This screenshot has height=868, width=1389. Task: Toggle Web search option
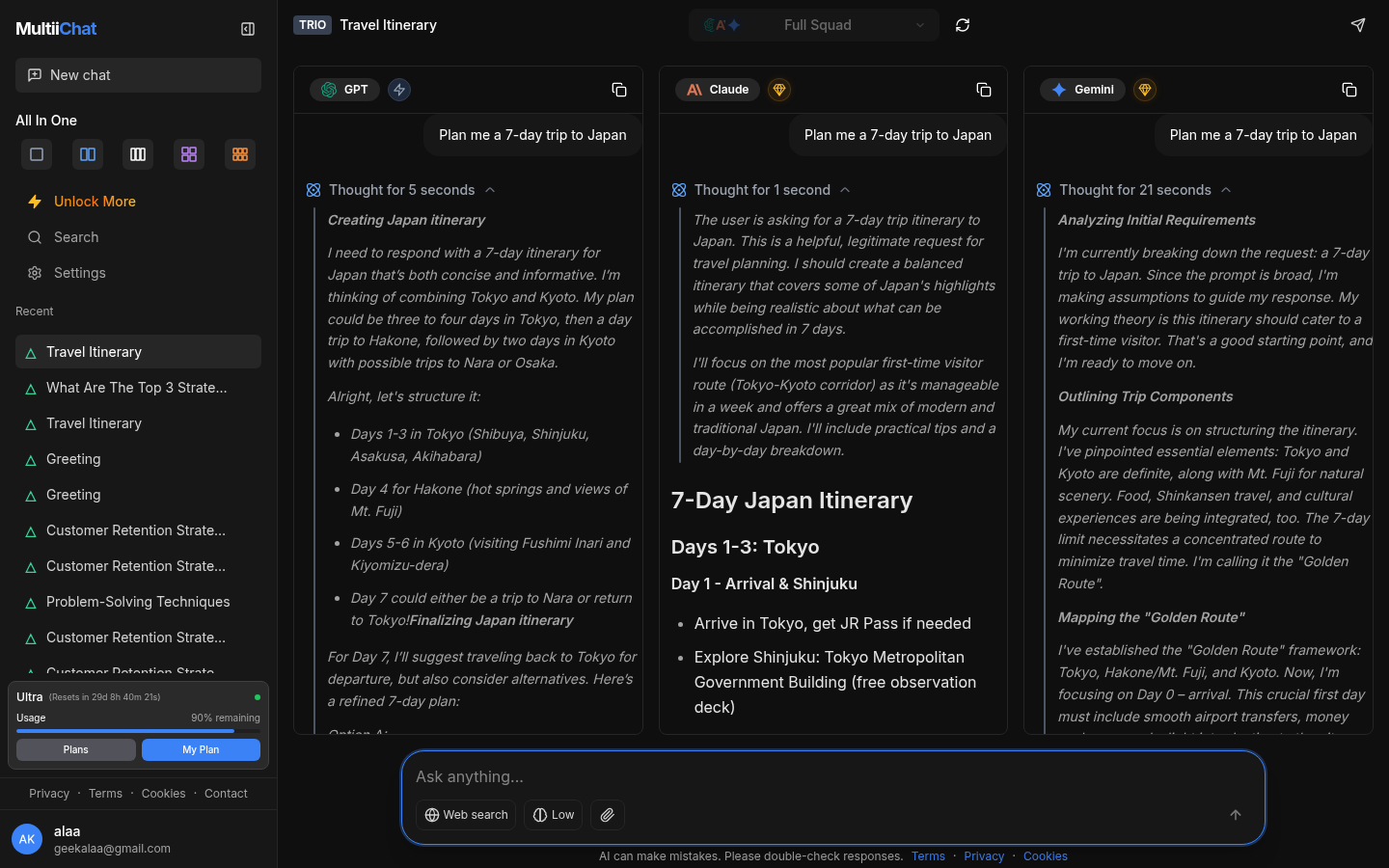pyautogui.click(x=466, y=815)
